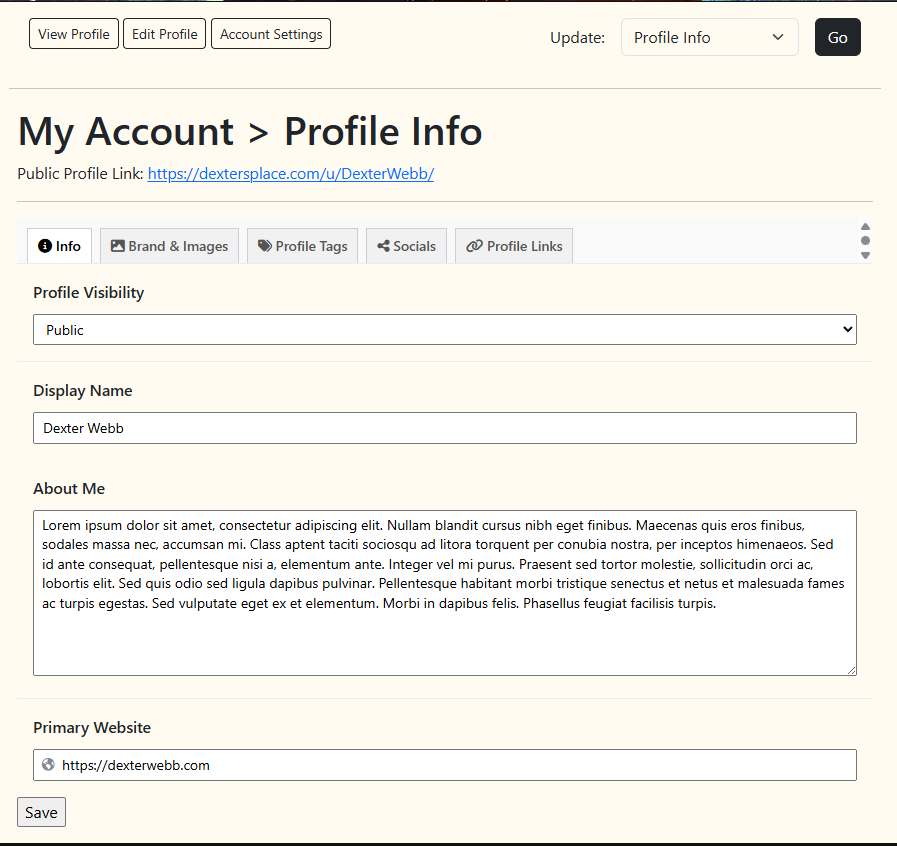The width and height of the screenshot is (897, 846).
Task: Expand the Update Profile Info dropdown
Action: tap(709, 37)
